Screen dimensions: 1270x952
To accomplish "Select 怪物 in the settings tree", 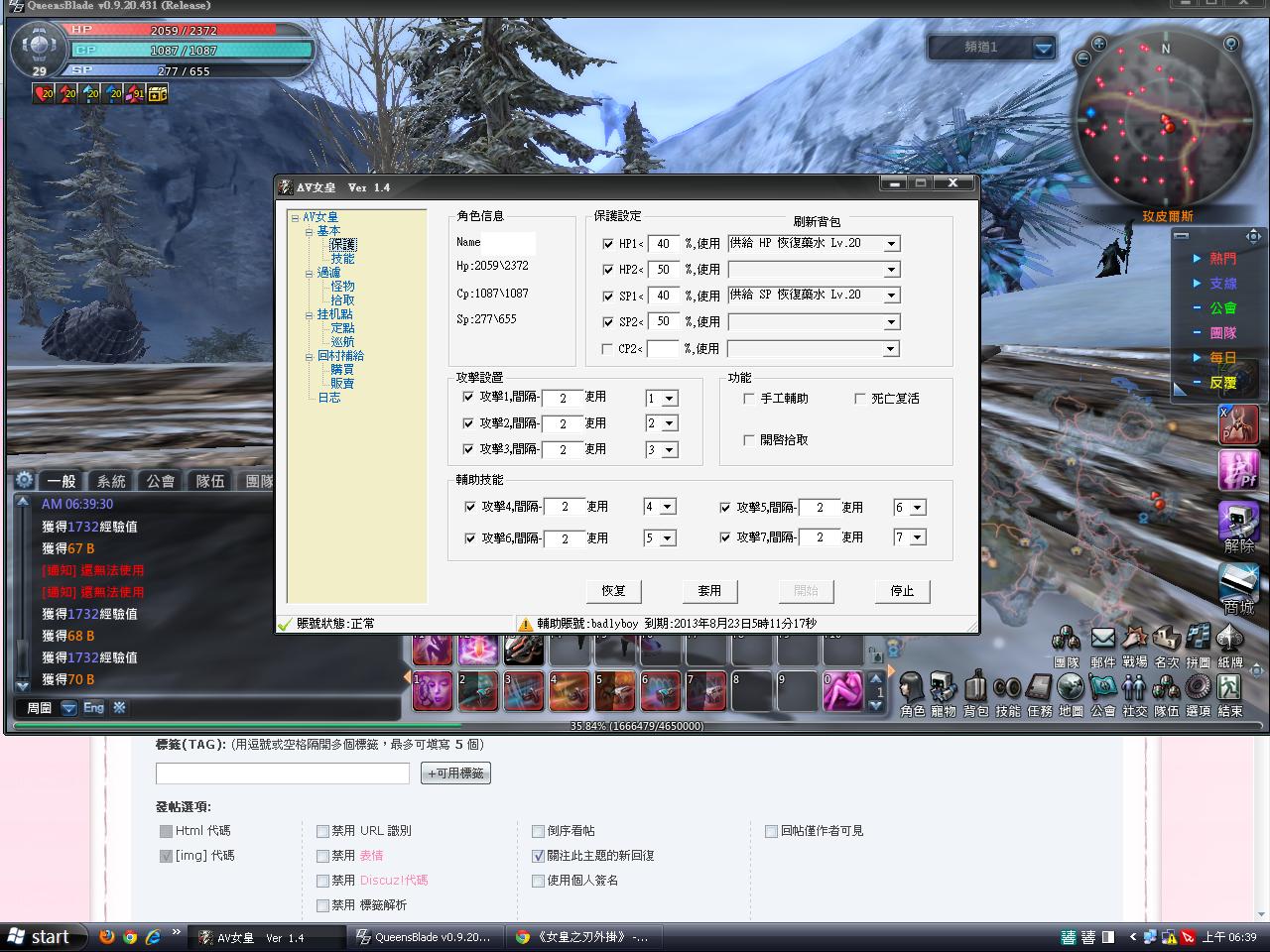I will coord(342,287).
